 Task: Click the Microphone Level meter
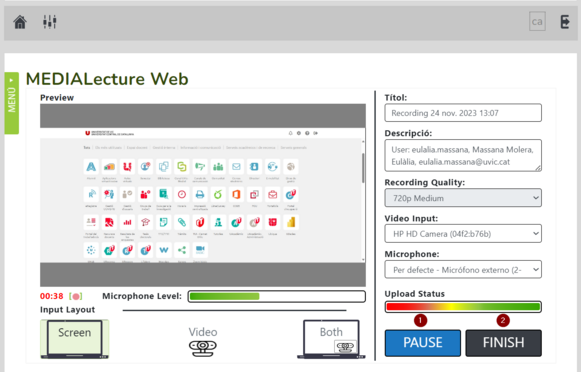(x=276, y=296)
